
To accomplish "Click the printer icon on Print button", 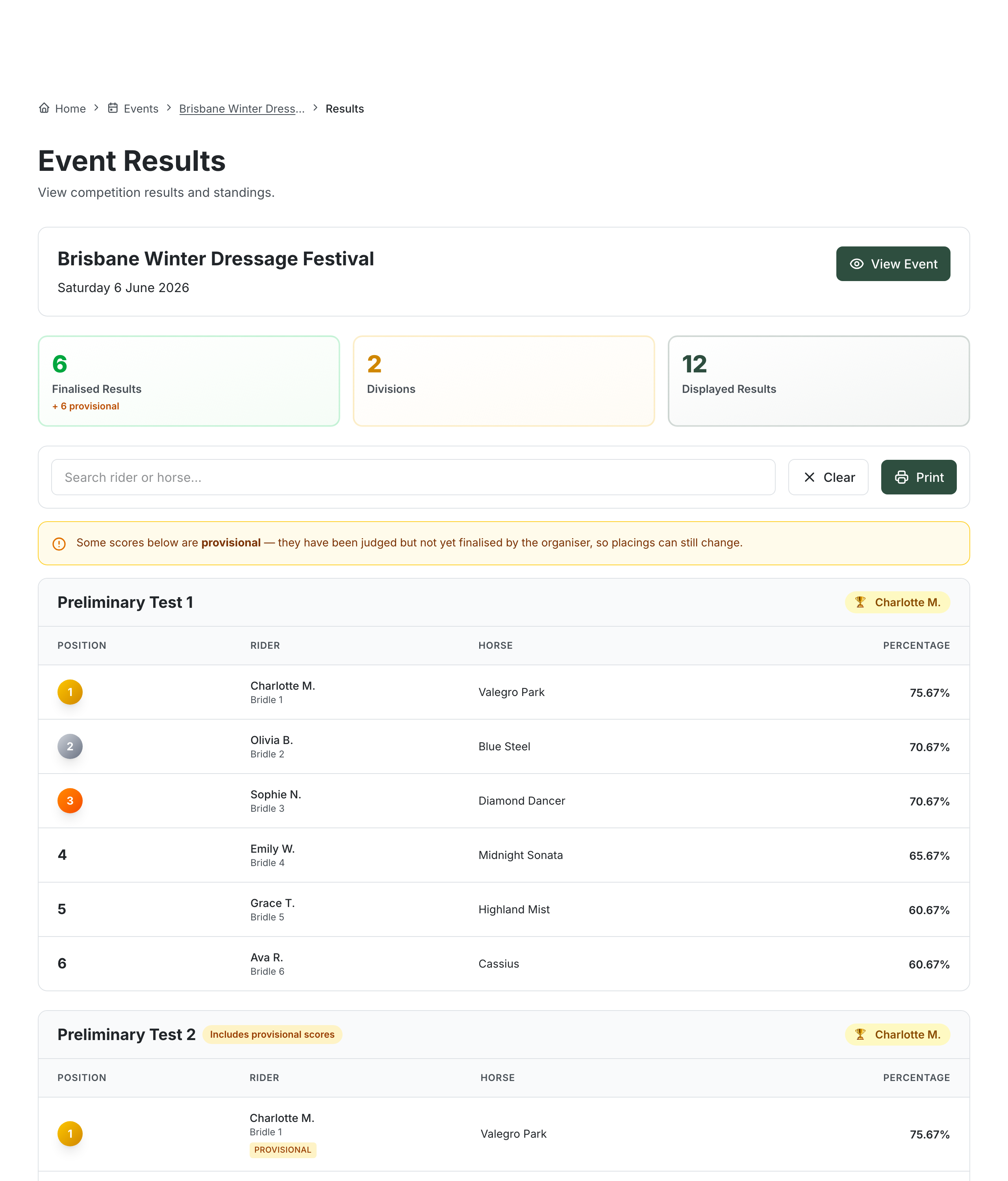I will [x=901, y=477].
